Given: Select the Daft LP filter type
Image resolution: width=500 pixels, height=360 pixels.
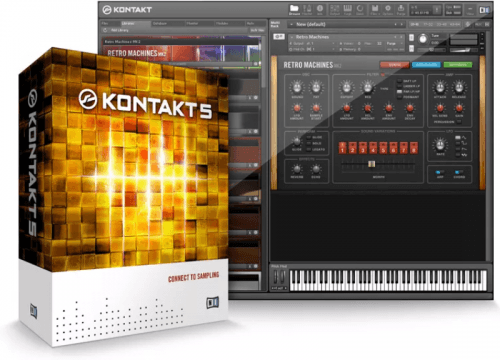Looking at the screenshot, I should pyautogui.click(x=399, y=81).
